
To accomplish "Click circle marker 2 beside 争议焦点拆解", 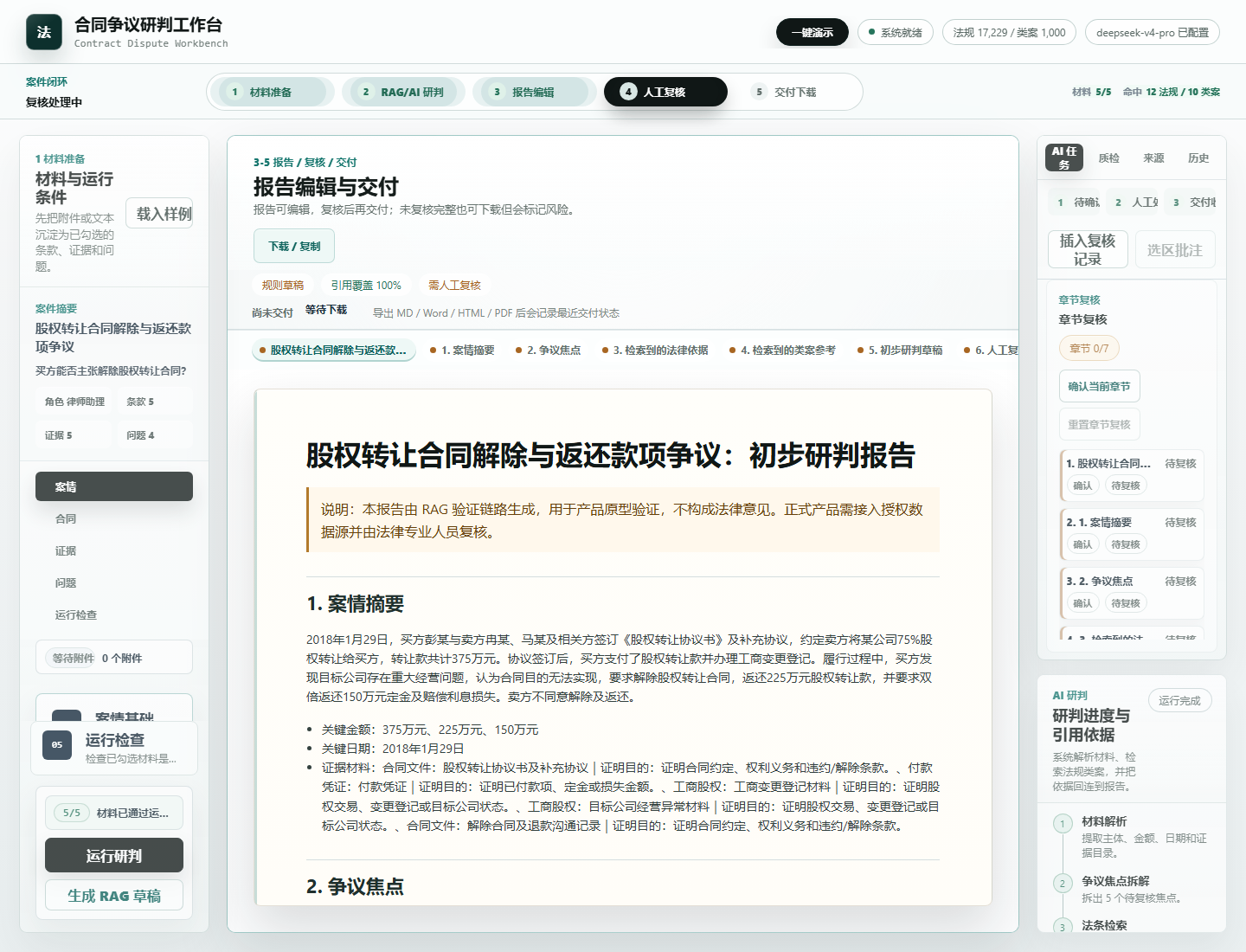I will click(x=1063, y=883).
